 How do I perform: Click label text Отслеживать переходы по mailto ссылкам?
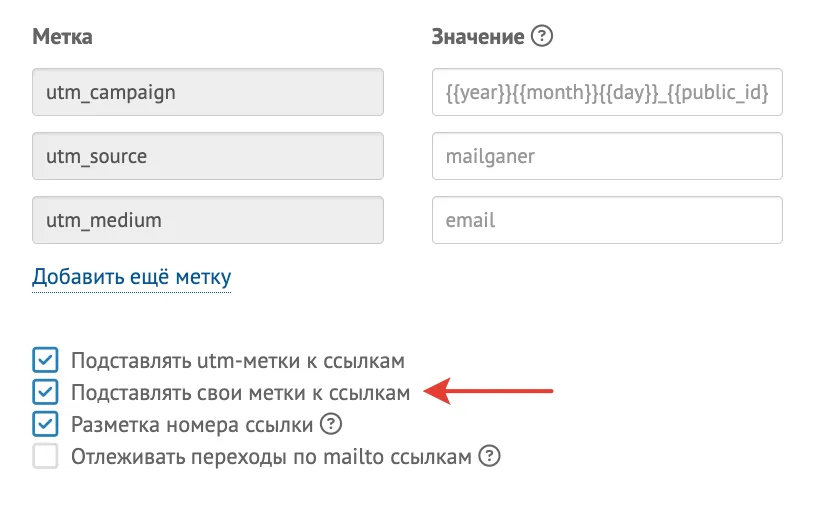point(271,457)
